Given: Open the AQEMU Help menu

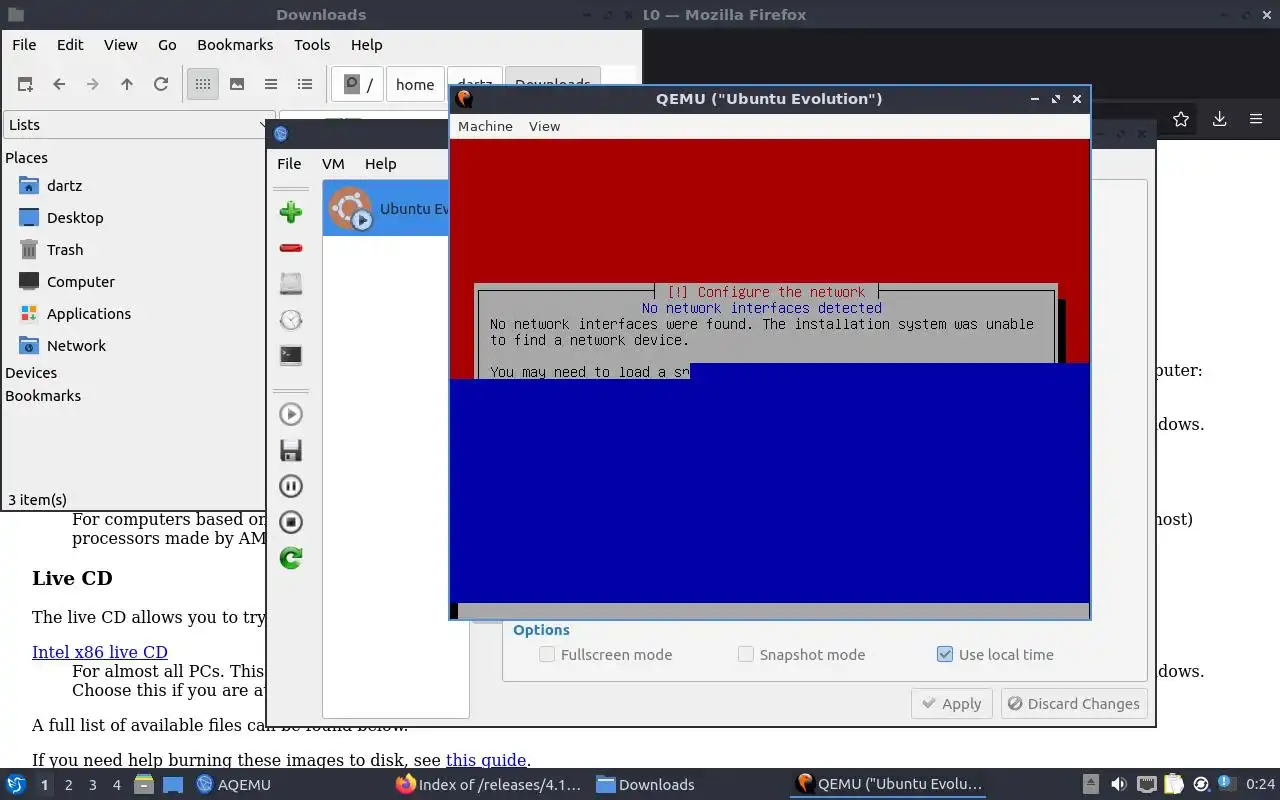Looking at the screenshot, I should point(380,164).
